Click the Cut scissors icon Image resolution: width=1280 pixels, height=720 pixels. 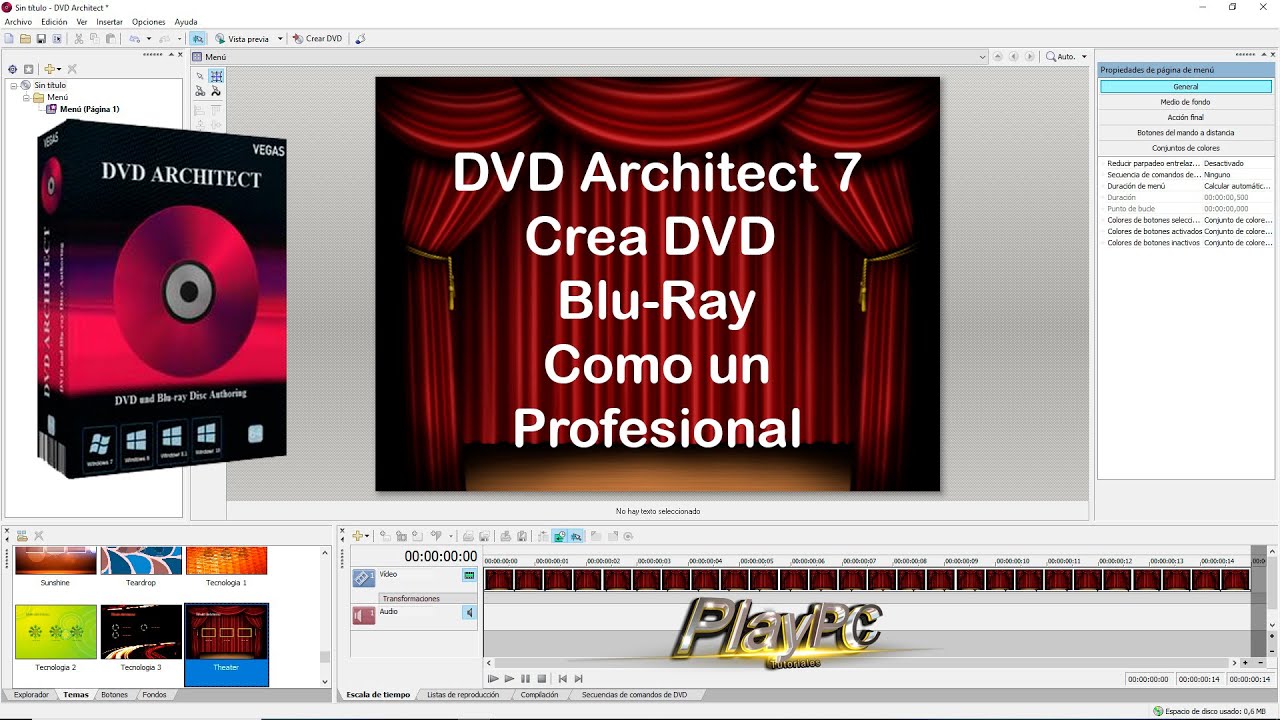(x=79, y=39)
